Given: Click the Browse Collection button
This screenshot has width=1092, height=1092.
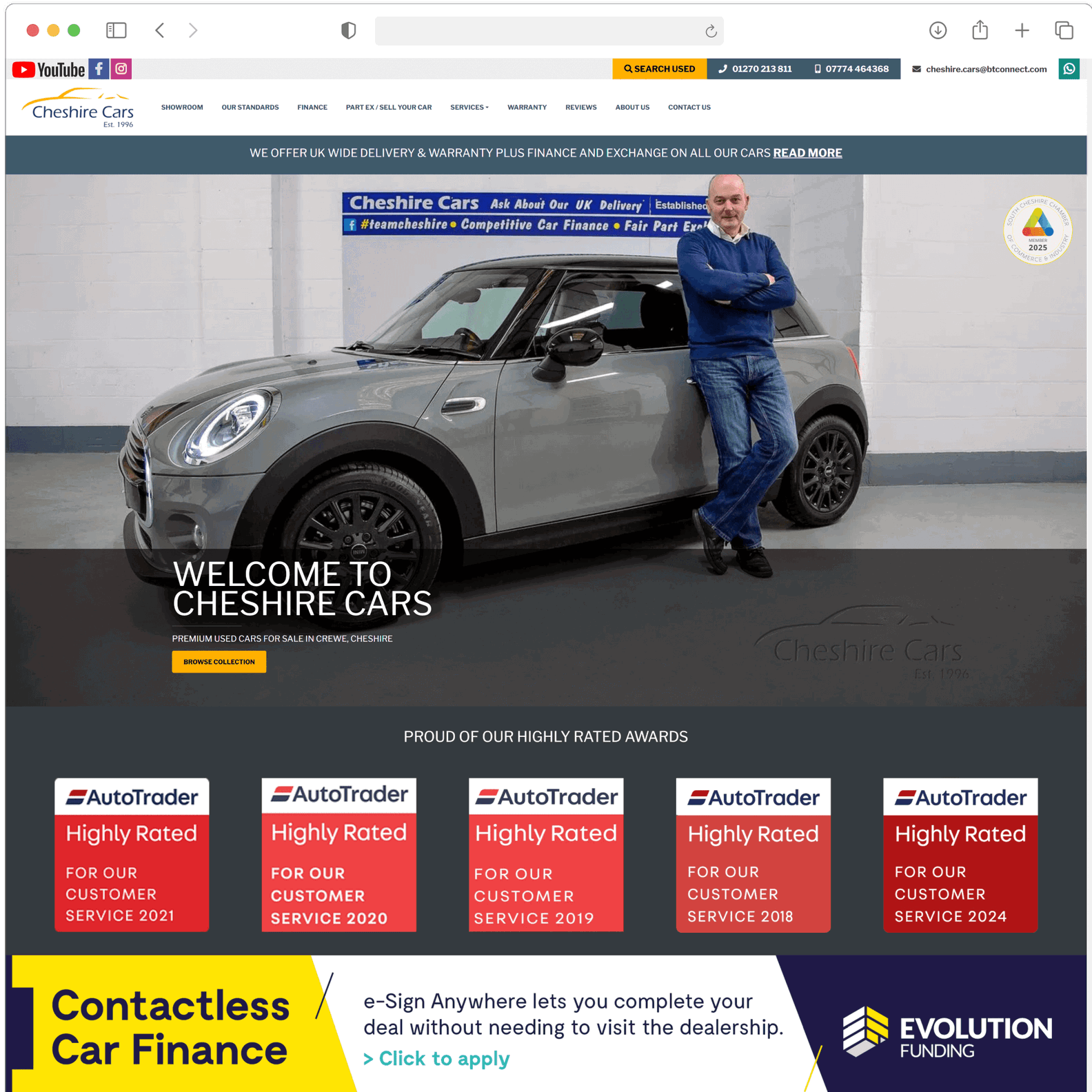Looking at the screenshot, I should tap(219, 662).
